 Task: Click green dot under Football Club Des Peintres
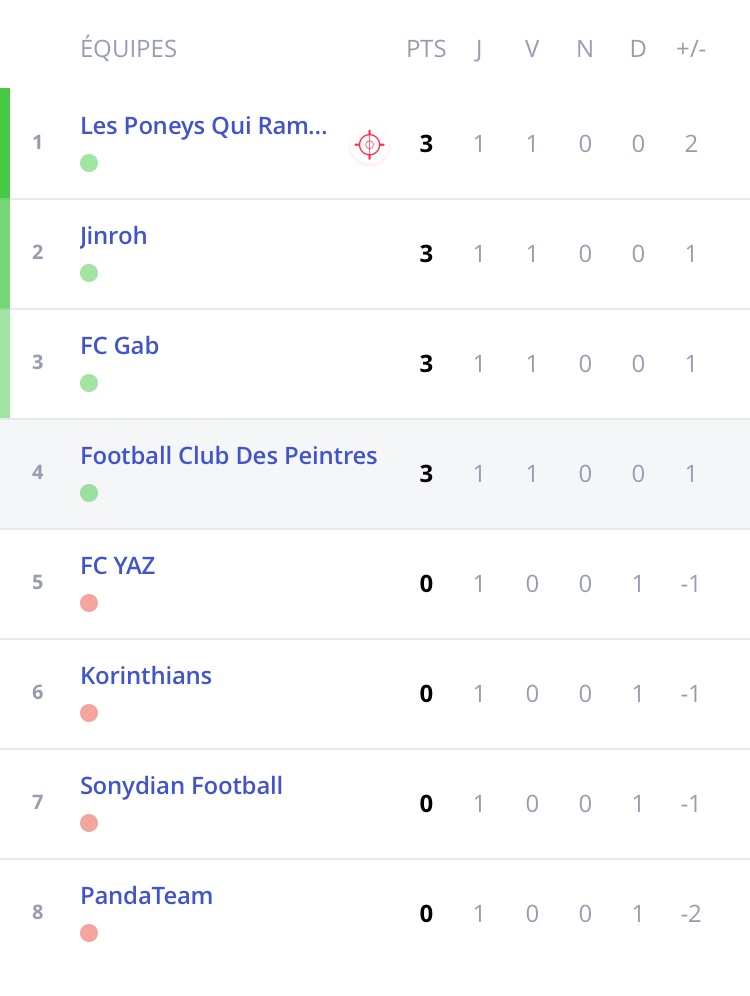point(89,493)
